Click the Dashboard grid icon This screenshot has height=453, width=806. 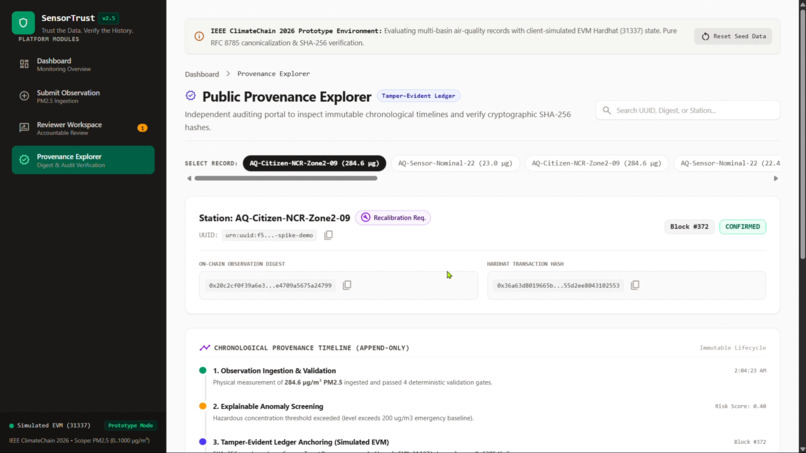[x=24, y=64]
